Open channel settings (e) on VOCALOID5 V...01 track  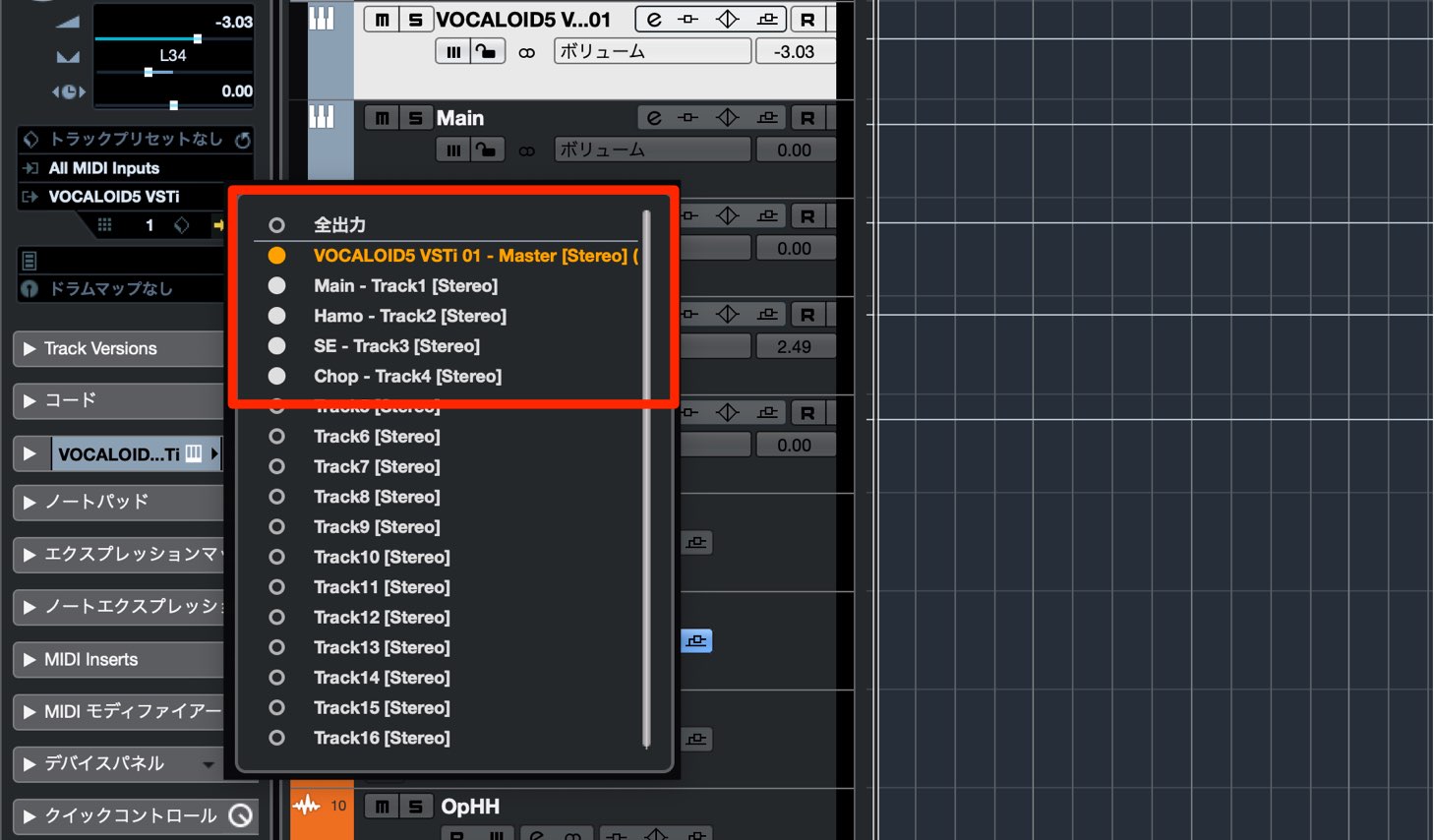[653, 19]
